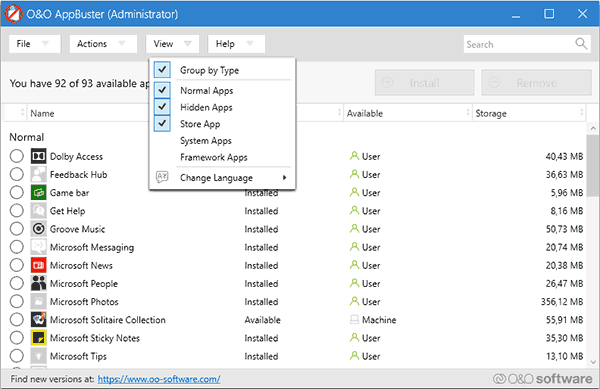The image size is (600, 389).
Task: Select the Microsoft Solitaire Collection radio button
Action: [x=16, y=320]
